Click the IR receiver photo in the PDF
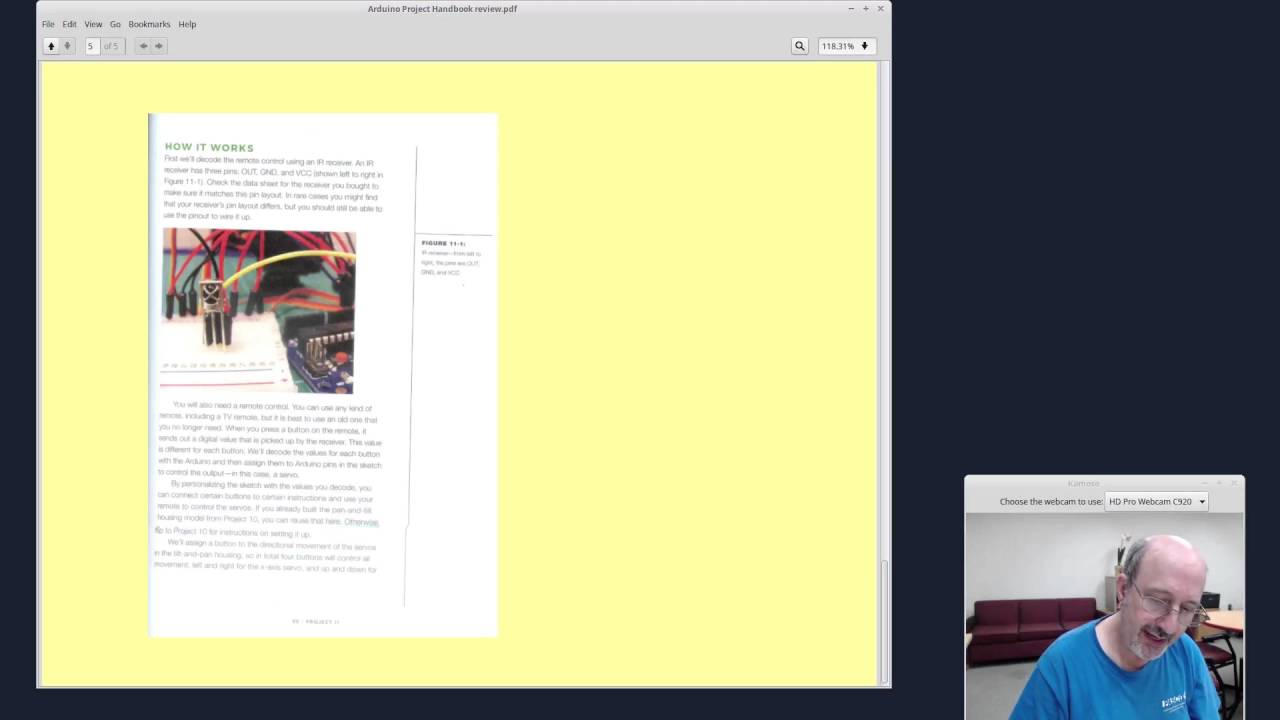The height and width of the screenshot is (720, 1280). pos(259,311)
